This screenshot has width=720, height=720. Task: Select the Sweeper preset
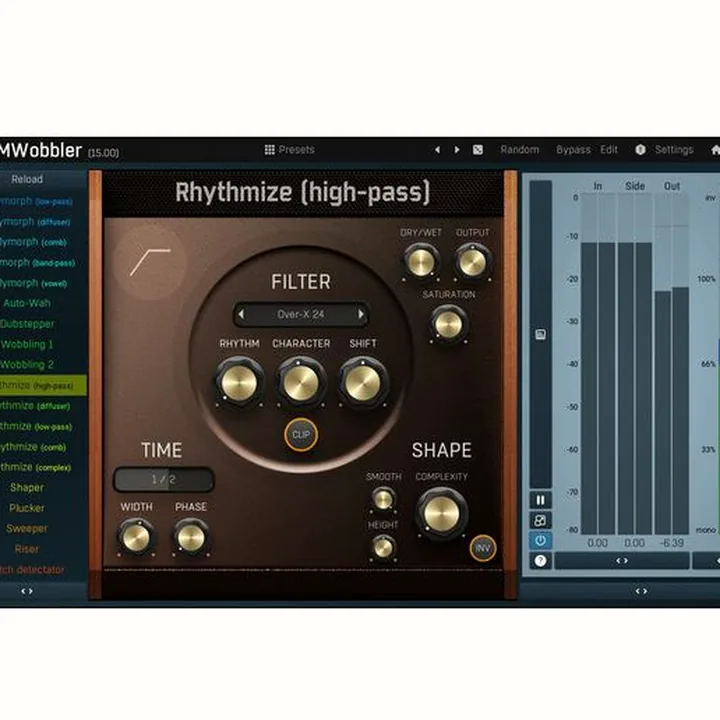[27, 529]
